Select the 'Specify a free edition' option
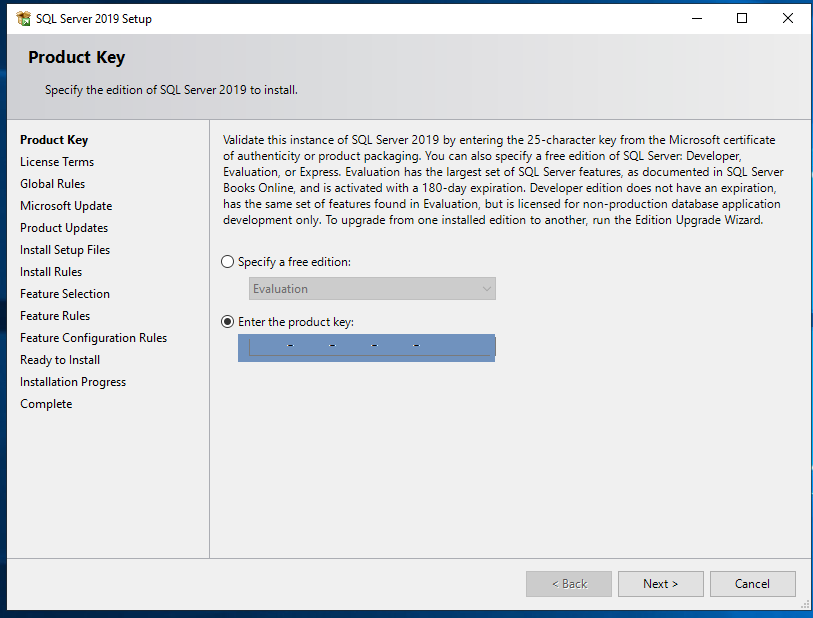 pyautogui.click(x=227, y=261)
